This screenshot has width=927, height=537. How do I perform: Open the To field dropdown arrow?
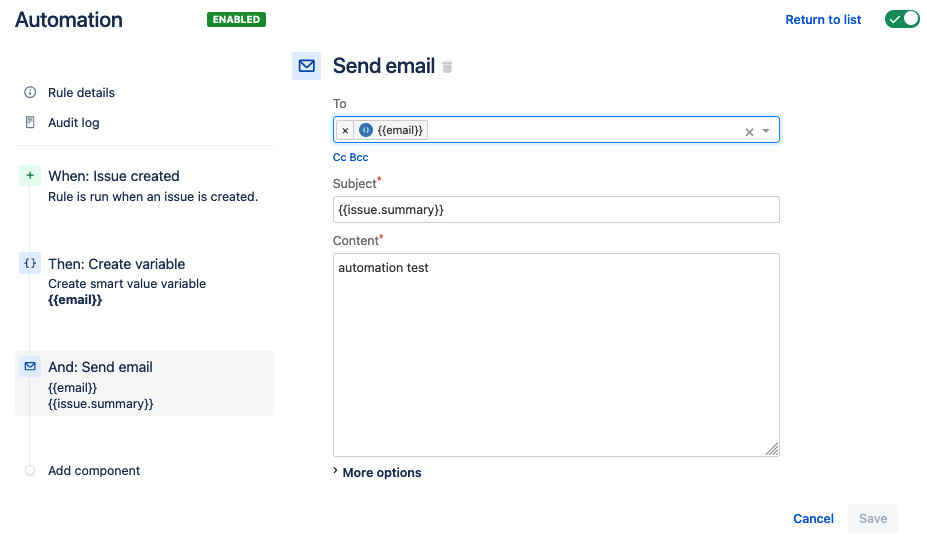click(766, 131)
